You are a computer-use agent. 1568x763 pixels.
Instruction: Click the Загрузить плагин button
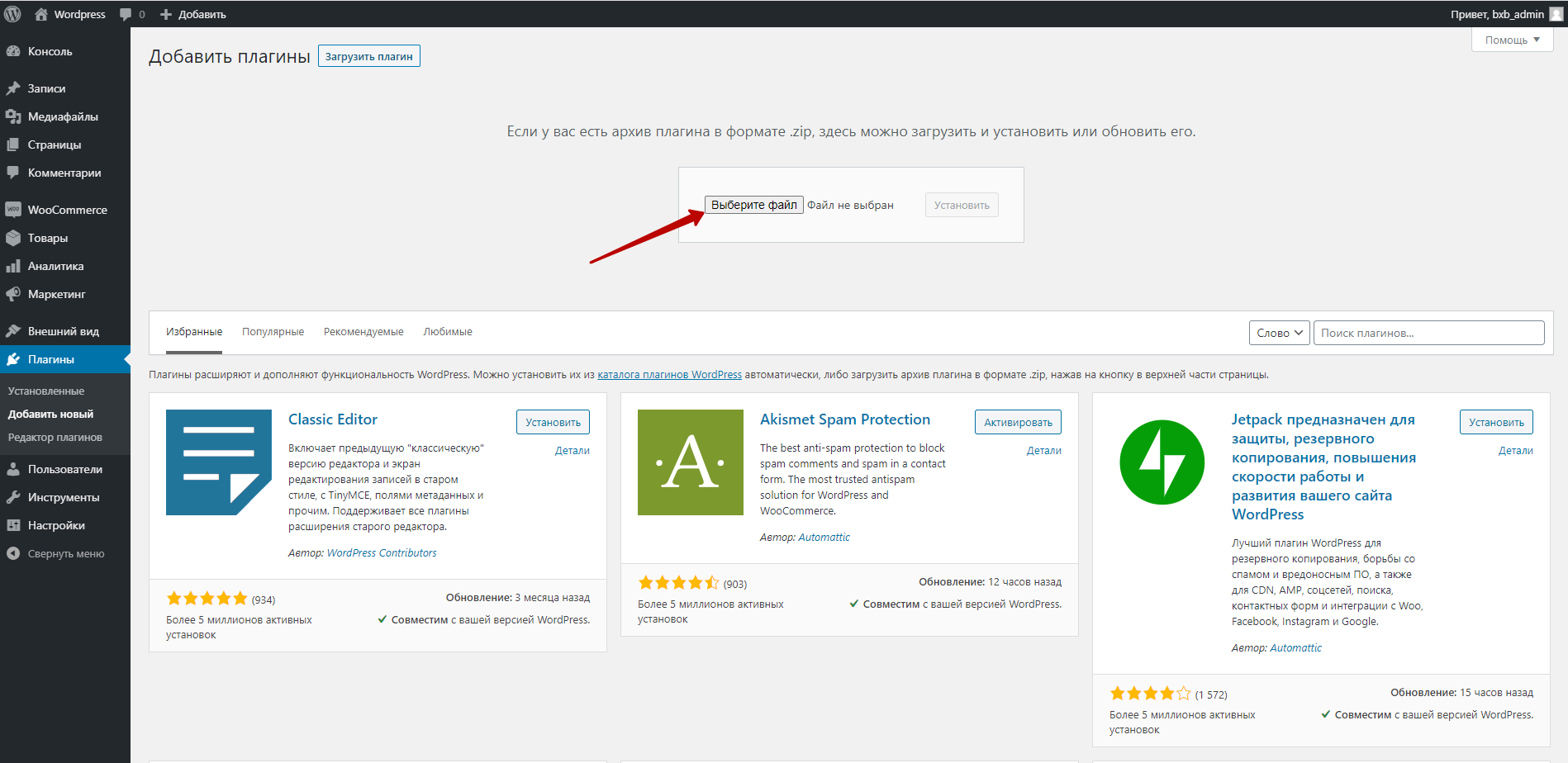pos(369,56)
